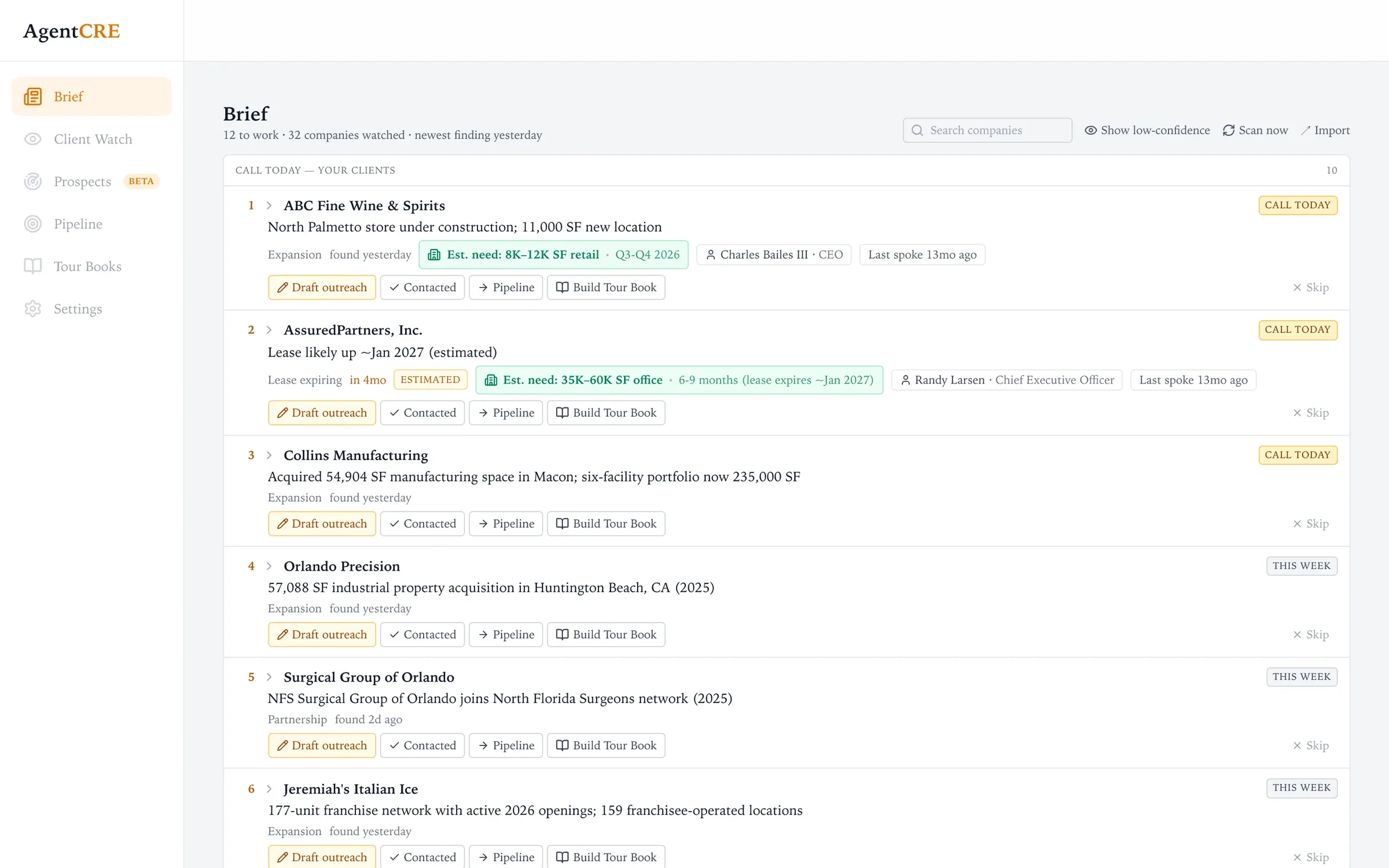
Task: Build Tour Book for Orlando Precision
Action: [x=606, y=635]
